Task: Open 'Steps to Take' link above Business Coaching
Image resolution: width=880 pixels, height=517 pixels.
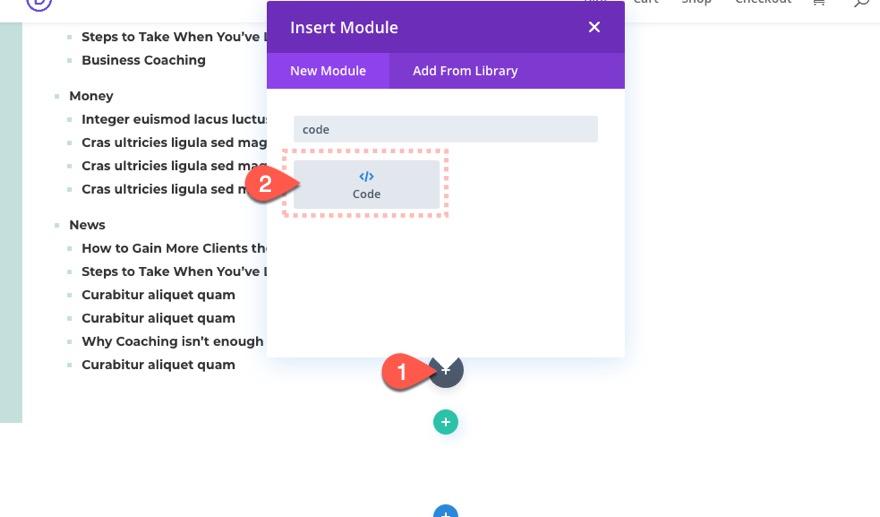Action: coord(174,36)
